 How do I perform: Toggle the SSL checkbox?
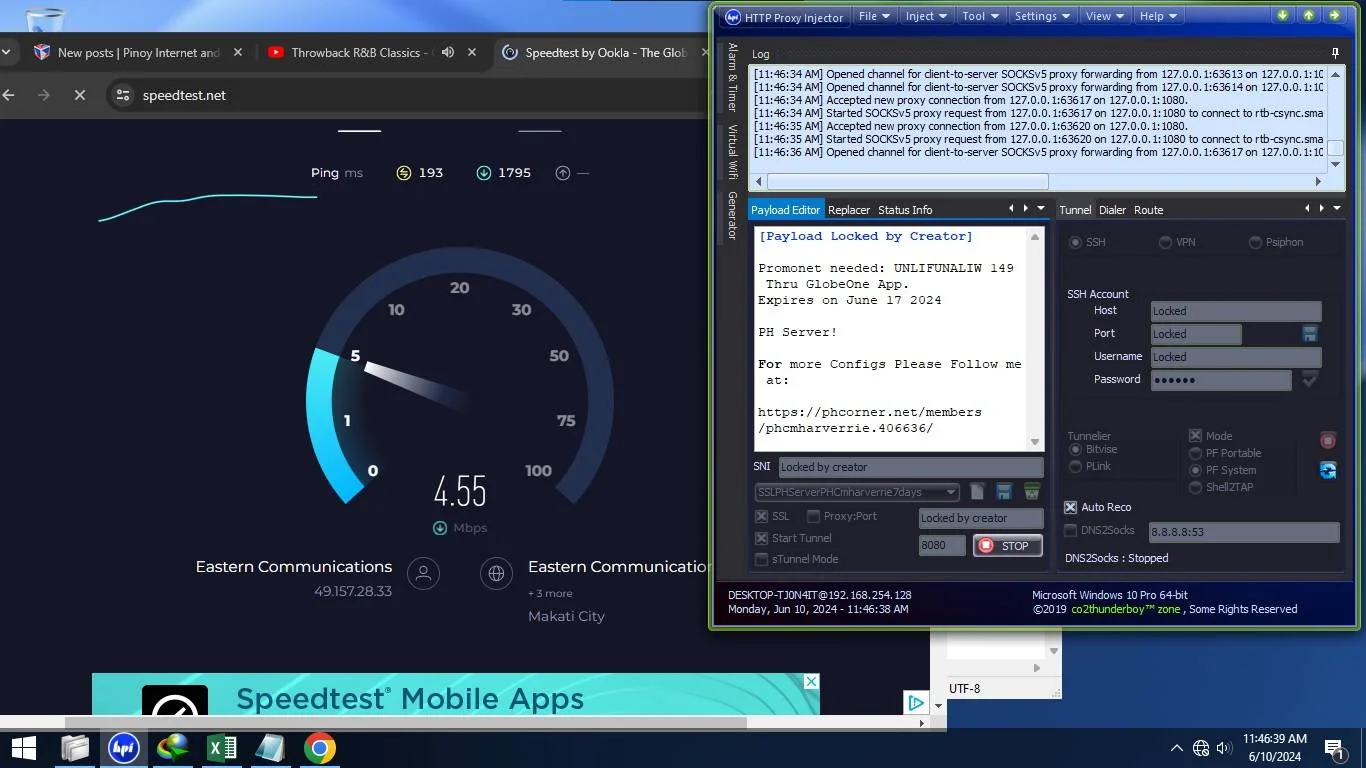tap(762, 517)
